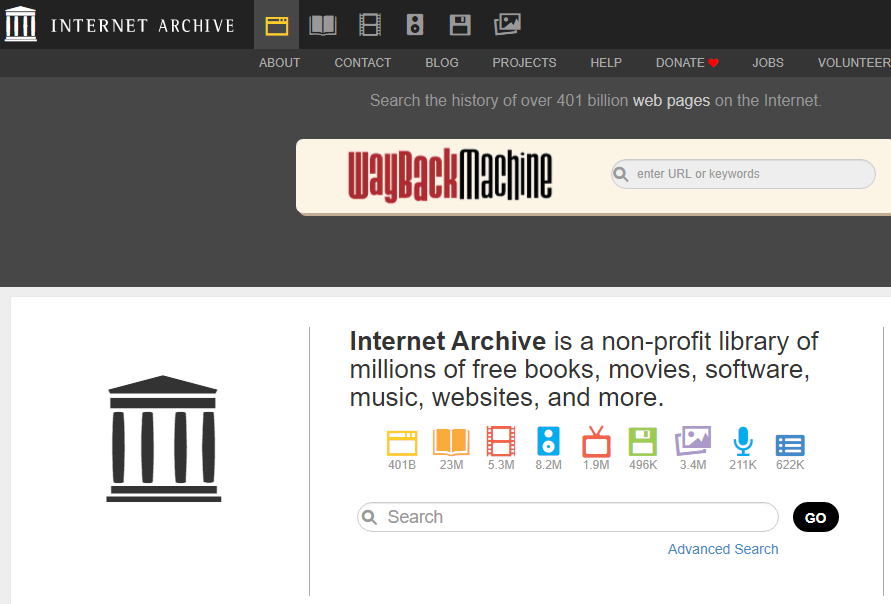This screenshot has height=604, width=891.
Task: Open the Video film icon in top bar
Action: (370, 25)
